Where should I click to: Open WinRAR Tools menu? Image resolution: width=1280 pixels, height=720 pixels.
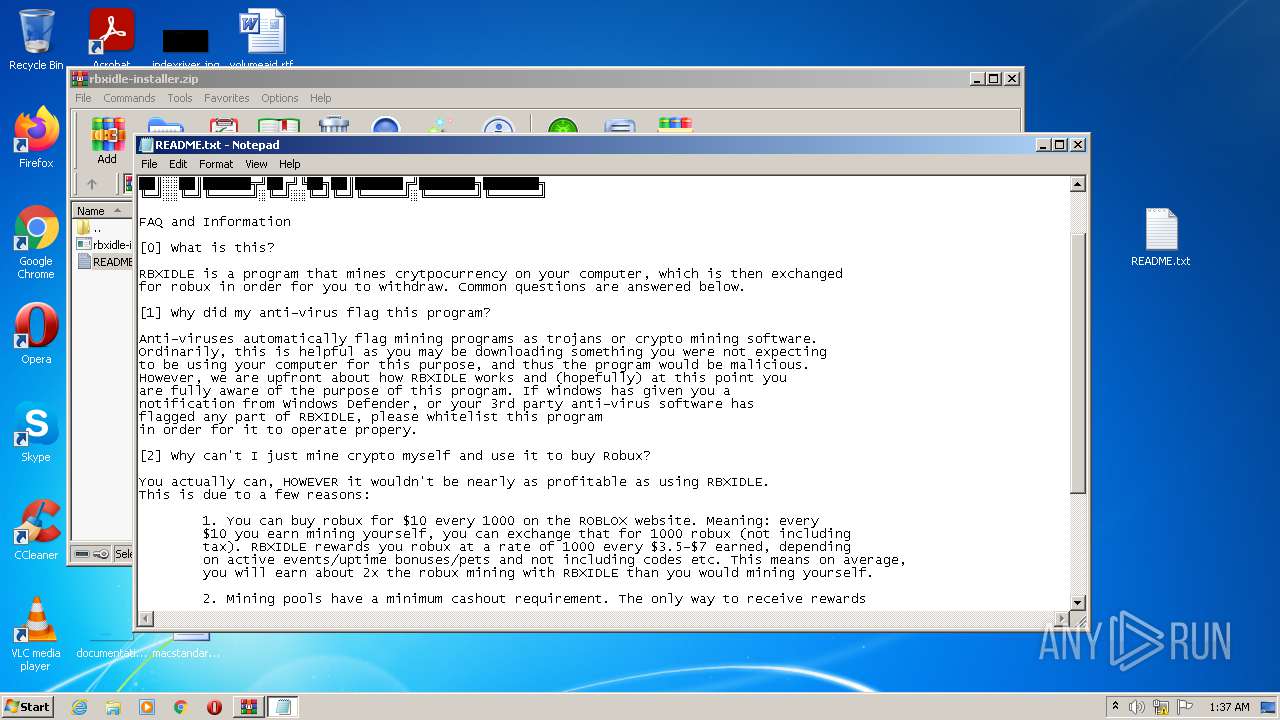click(180, 98)
